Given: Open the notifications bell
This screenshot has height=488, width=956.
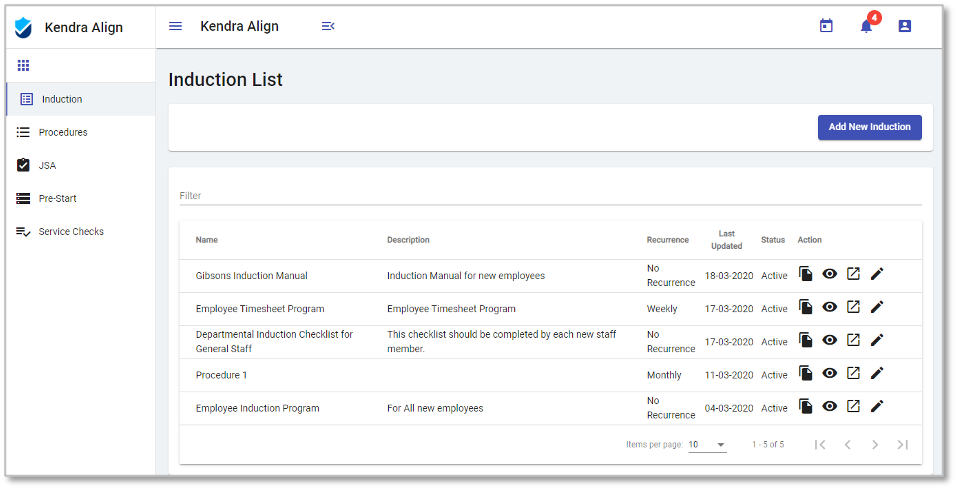Looking at the screenshot, I should [866, 26].
